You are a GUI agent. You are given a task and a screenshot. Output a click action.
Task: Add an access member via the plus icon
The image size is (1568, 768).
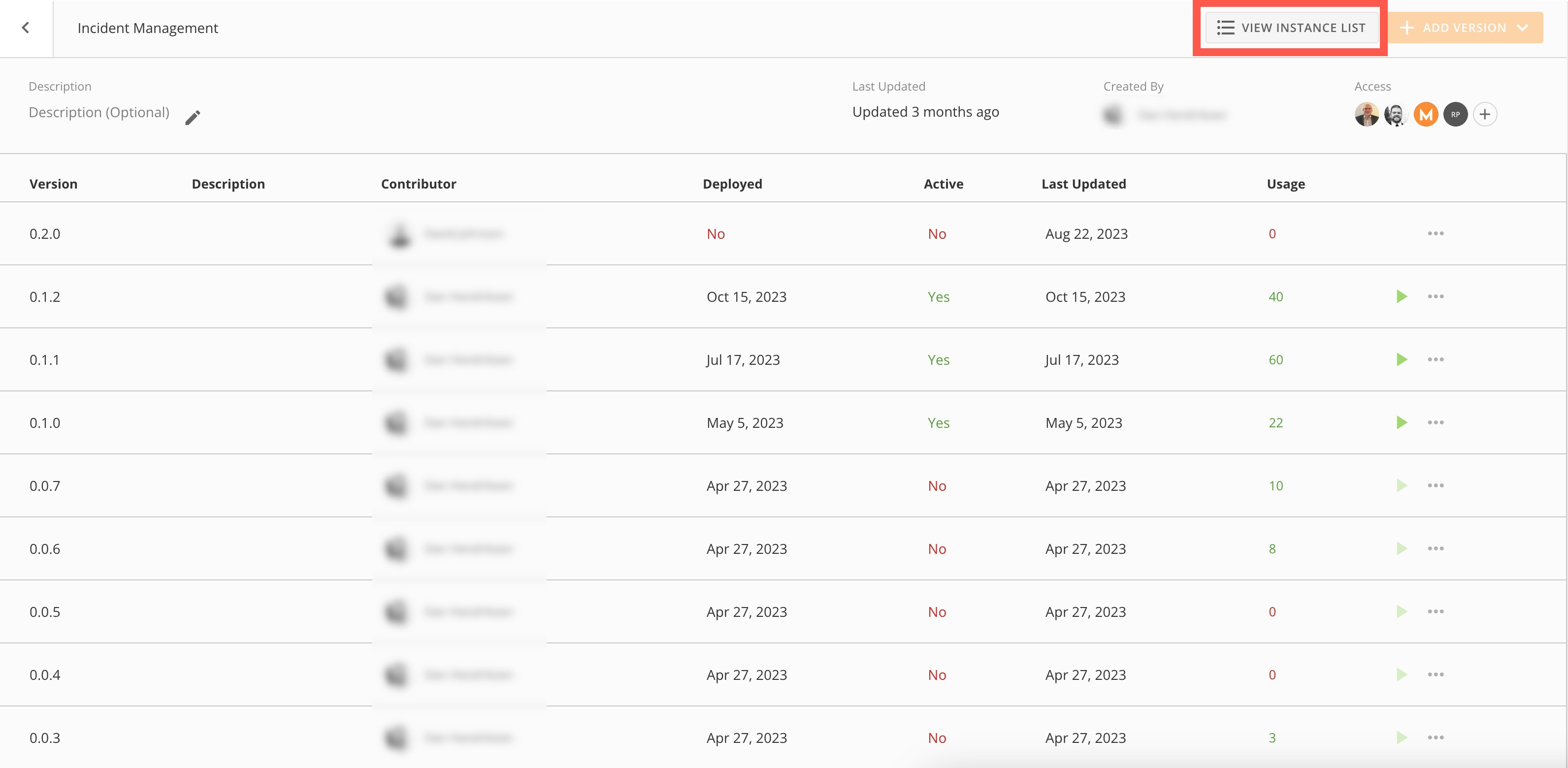[x=1485, y=114]
